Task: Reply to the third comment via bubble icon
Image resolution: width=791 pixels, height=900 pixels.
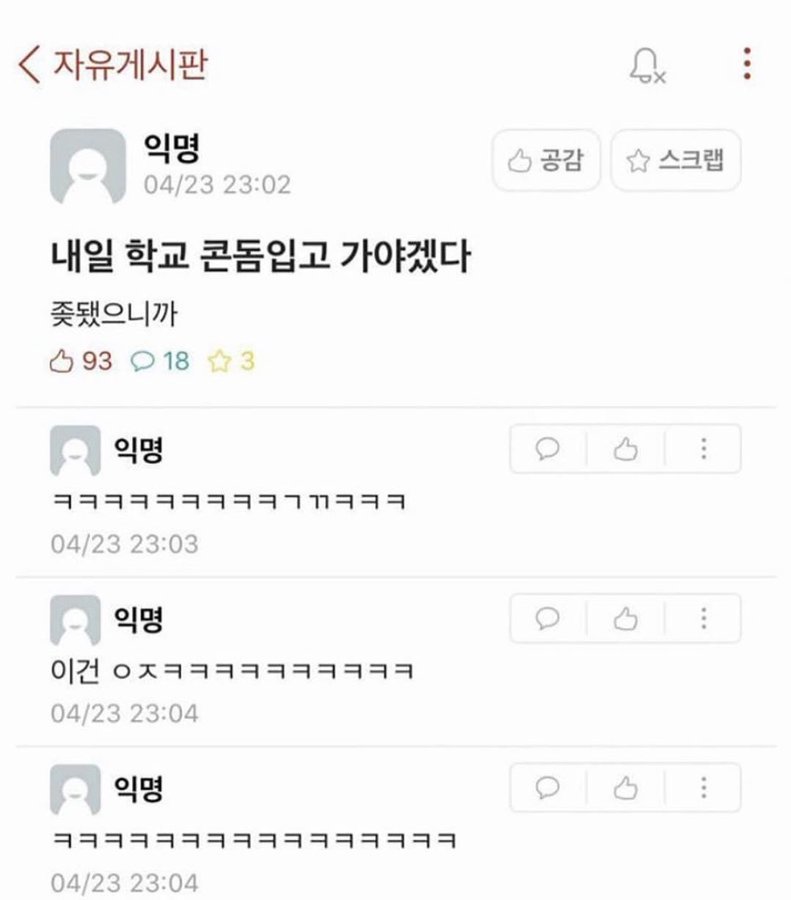Action: (548, 788)
